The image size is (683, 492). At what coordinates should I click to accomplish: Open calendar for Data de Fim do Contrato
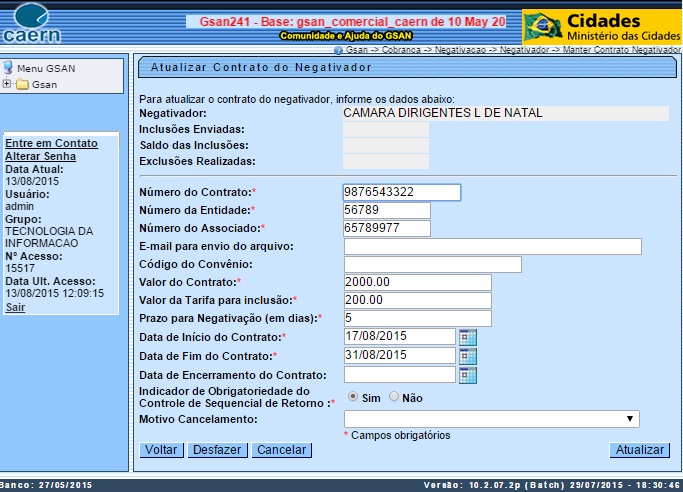[x=467, y=356]
